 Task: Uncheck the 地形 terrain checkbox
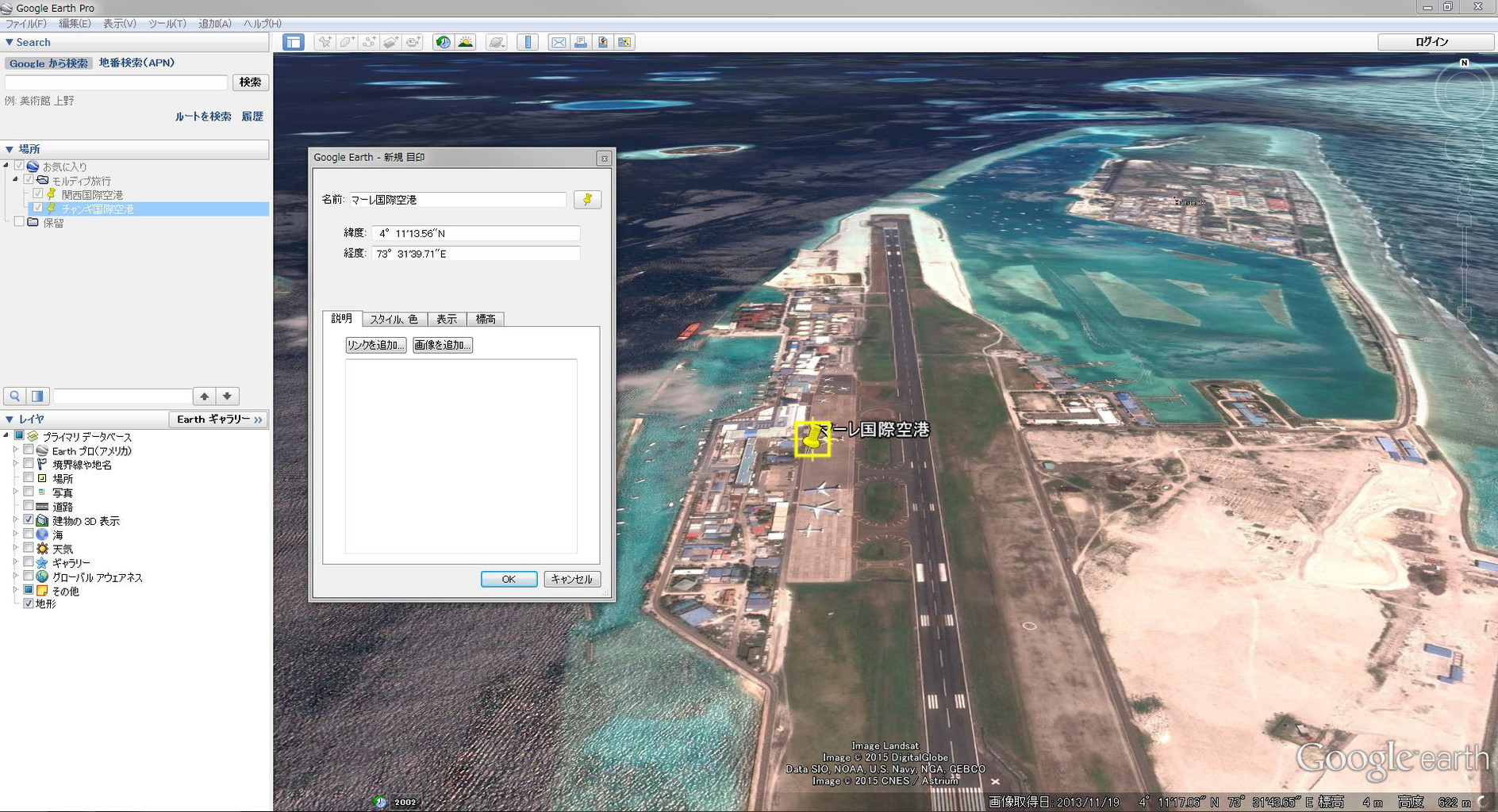(x=29, y=603)
